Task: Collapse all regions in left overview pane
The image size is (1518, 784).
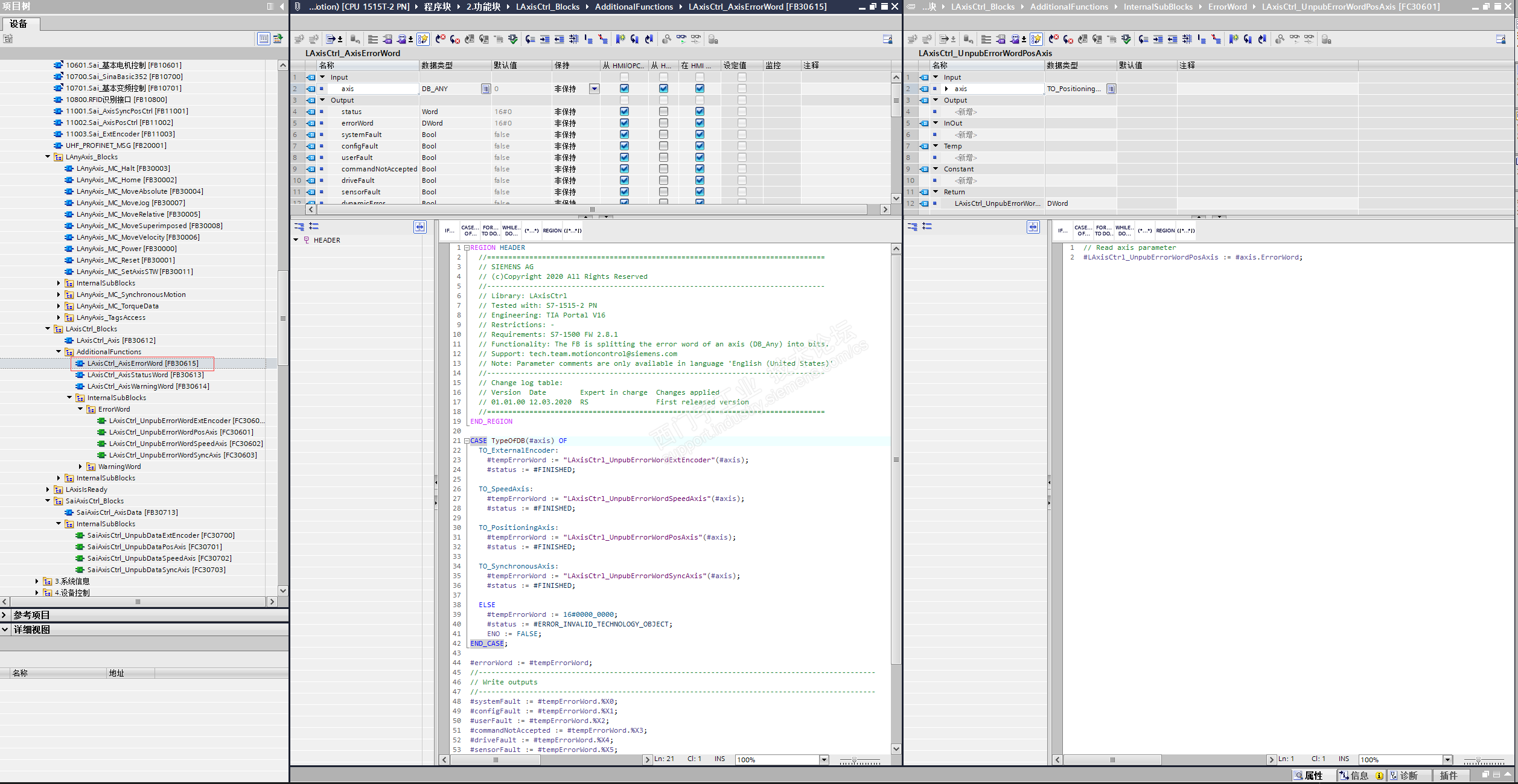Action: (299, 226)
